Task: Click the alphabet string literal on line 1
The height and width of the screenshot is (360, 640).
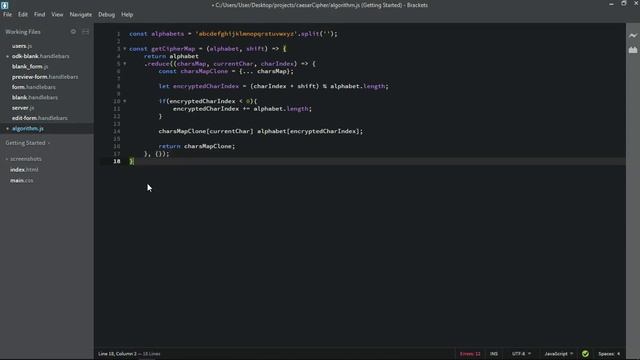Action: 246,34
